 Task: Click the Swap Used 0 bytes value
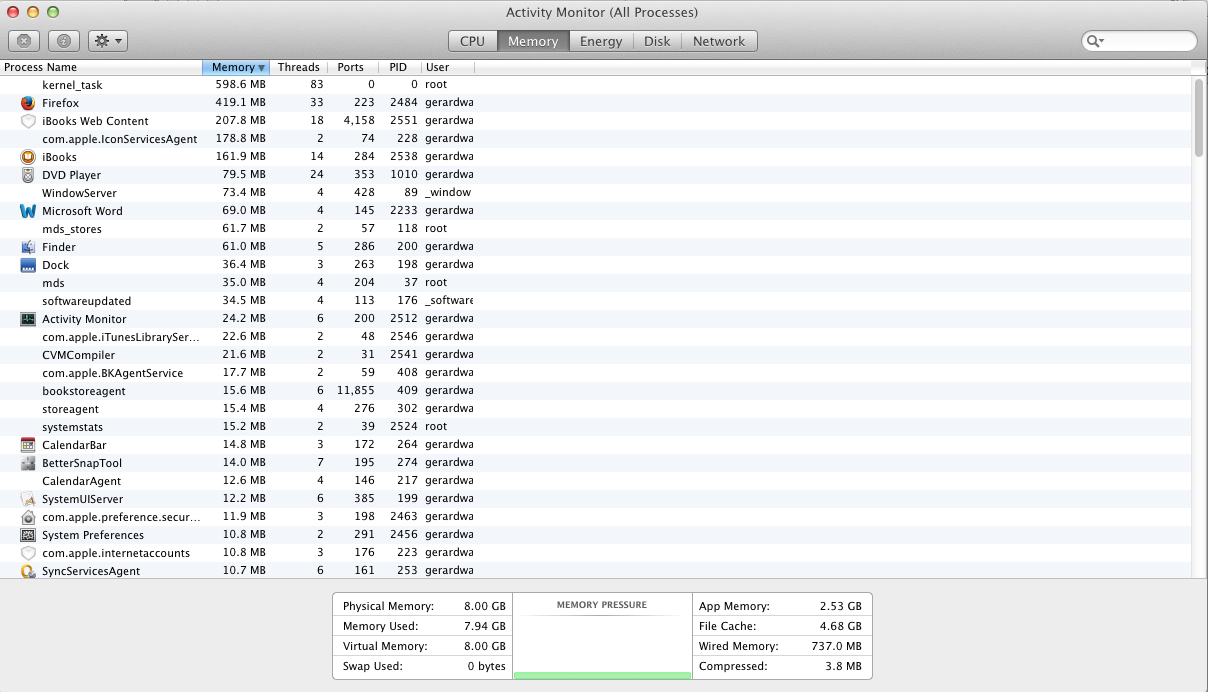487,666
